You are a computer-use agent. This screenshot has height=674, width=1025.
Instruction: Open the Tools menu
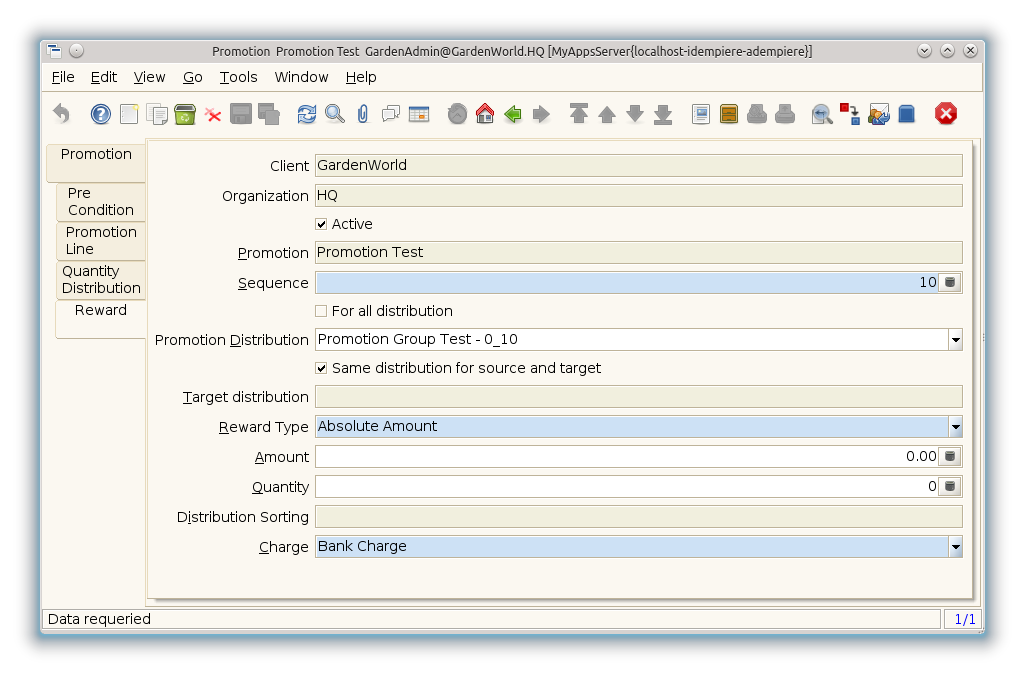click(x=238, y=77)
